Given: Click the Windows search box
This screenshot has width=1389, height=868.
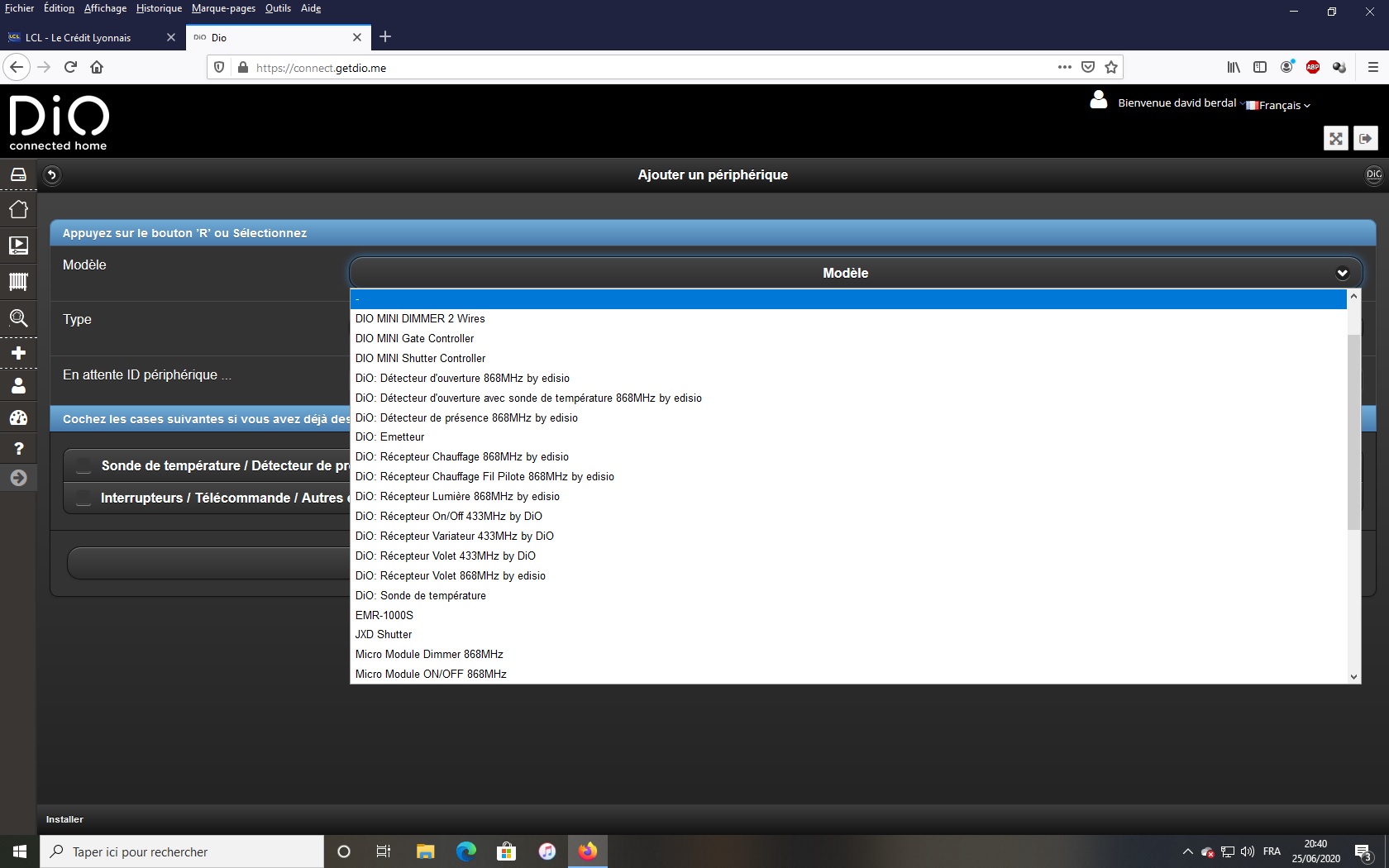Looking at the screenshot, I should point(183,851).
